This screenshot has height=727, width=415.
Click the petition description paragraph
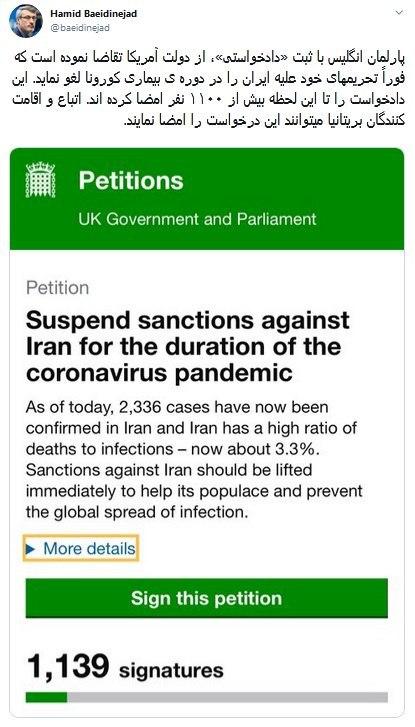194,460
